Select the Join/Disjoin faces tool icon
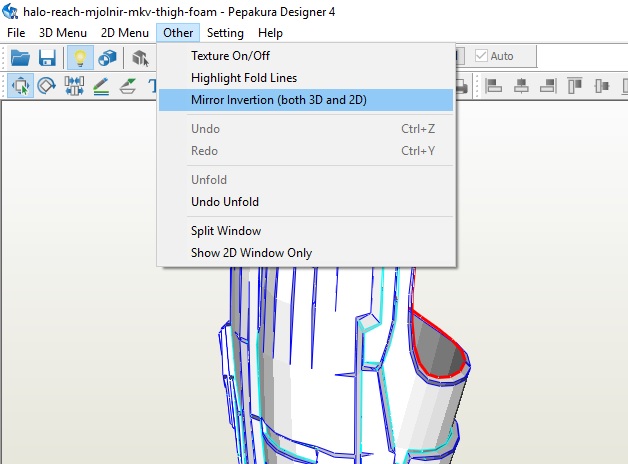628x464 pixels. tap(74, 86)
